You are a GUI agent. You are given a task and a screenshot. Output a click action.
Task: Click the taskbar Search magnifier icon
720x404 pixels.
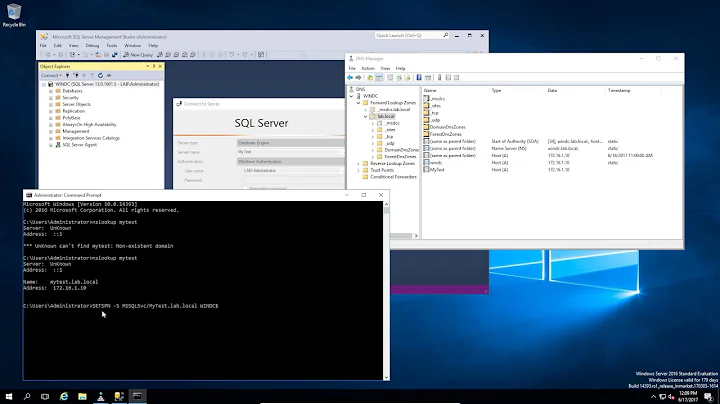point(27,396)
